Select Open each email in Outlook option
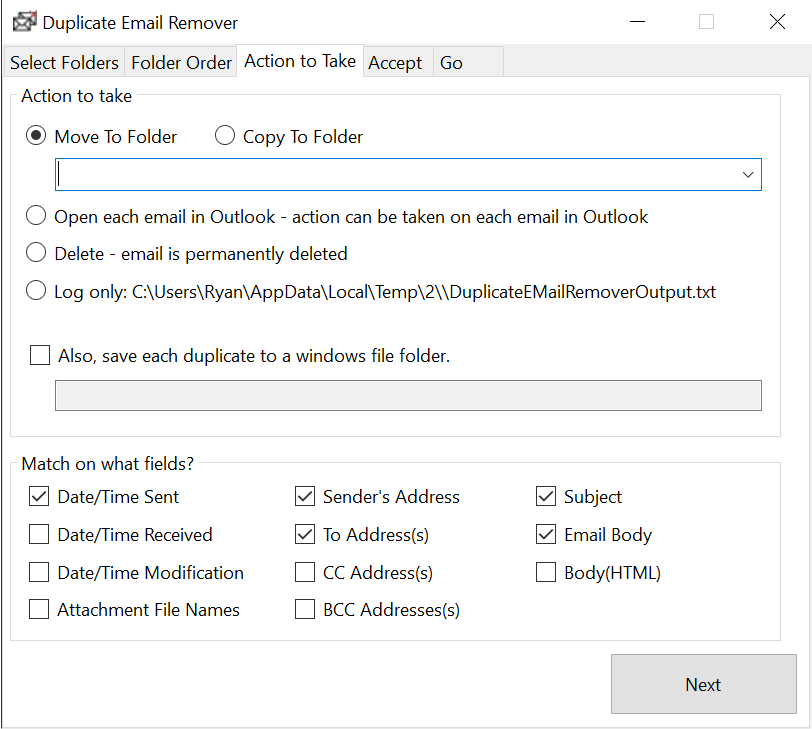The image size is (812, 729). 37,217
